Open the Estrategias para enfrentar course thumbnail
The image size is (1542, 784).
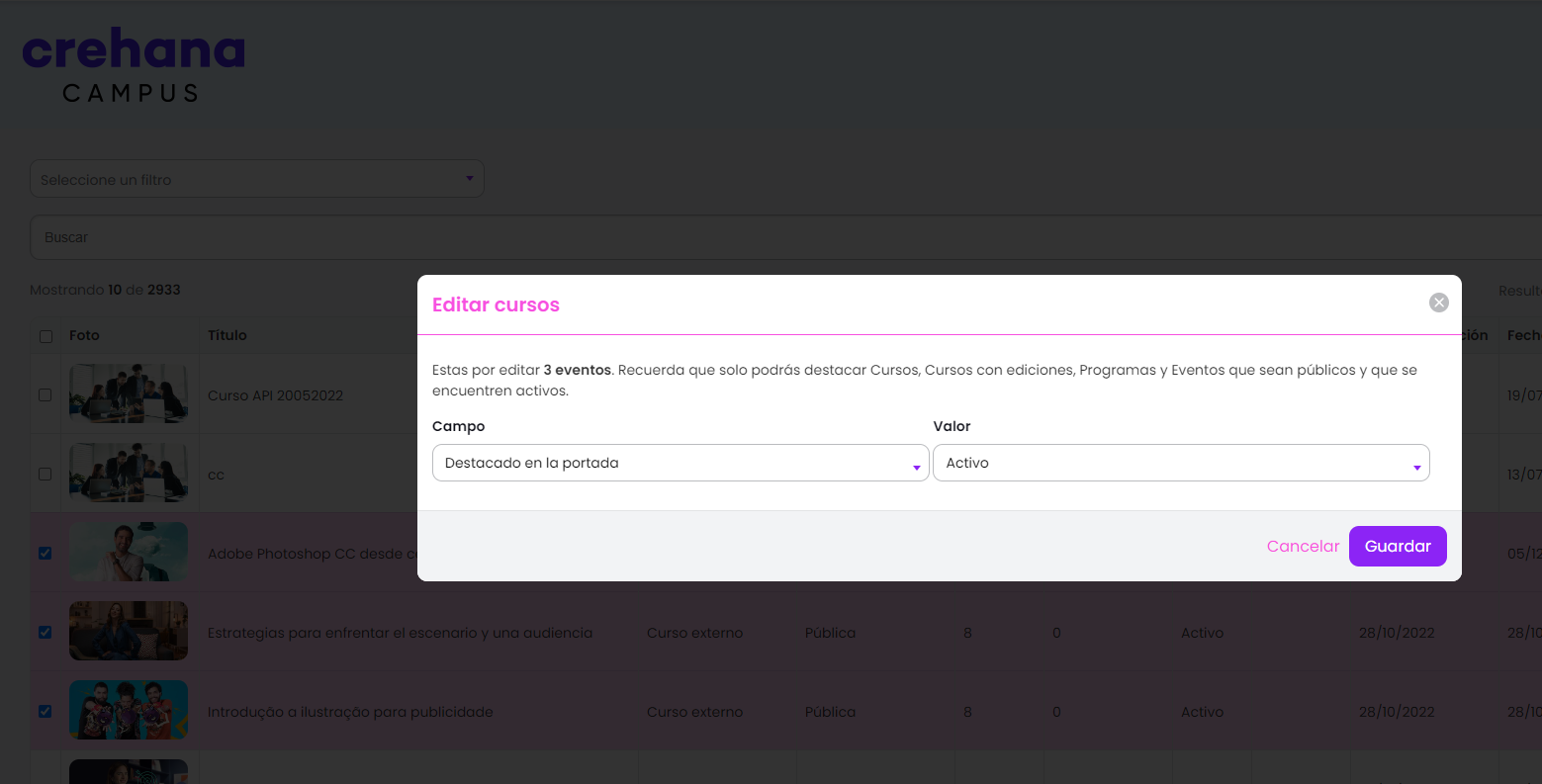click(x=129, y=631)
